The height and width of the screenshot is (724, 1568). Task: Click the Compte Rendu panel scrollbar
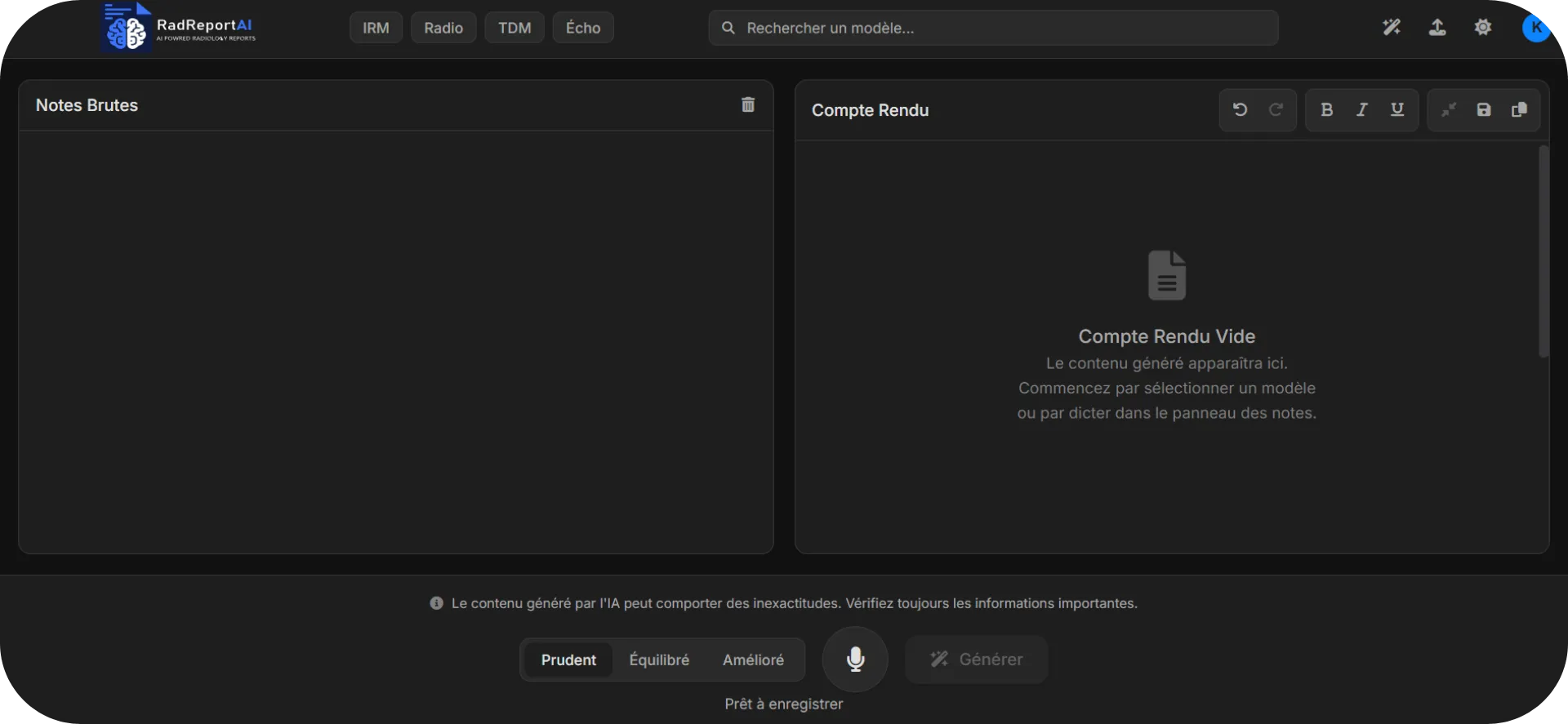click(1543, 251)
